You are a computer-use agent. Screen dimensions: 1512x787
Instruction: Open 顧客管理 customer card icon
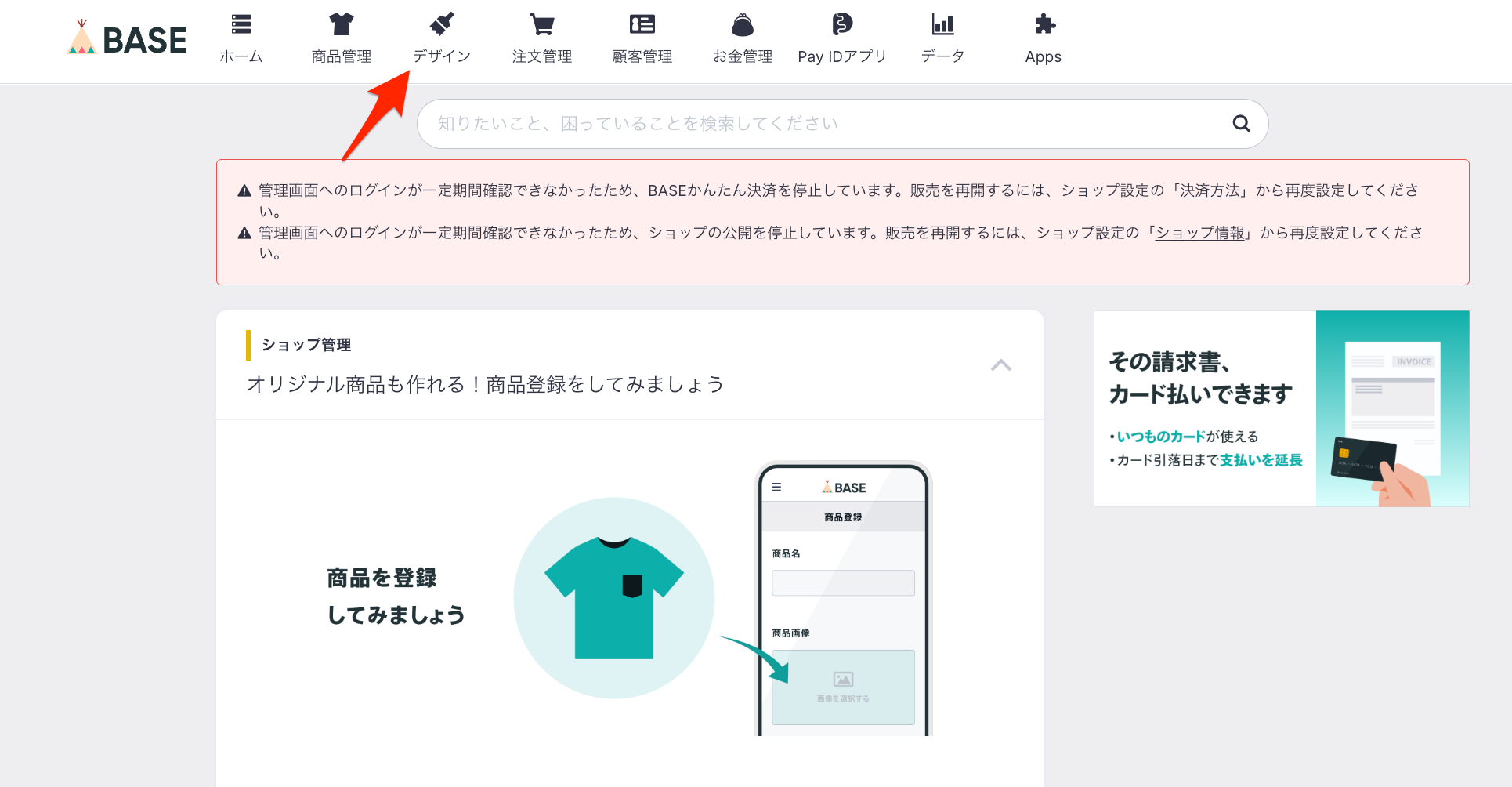pos(642,24)
